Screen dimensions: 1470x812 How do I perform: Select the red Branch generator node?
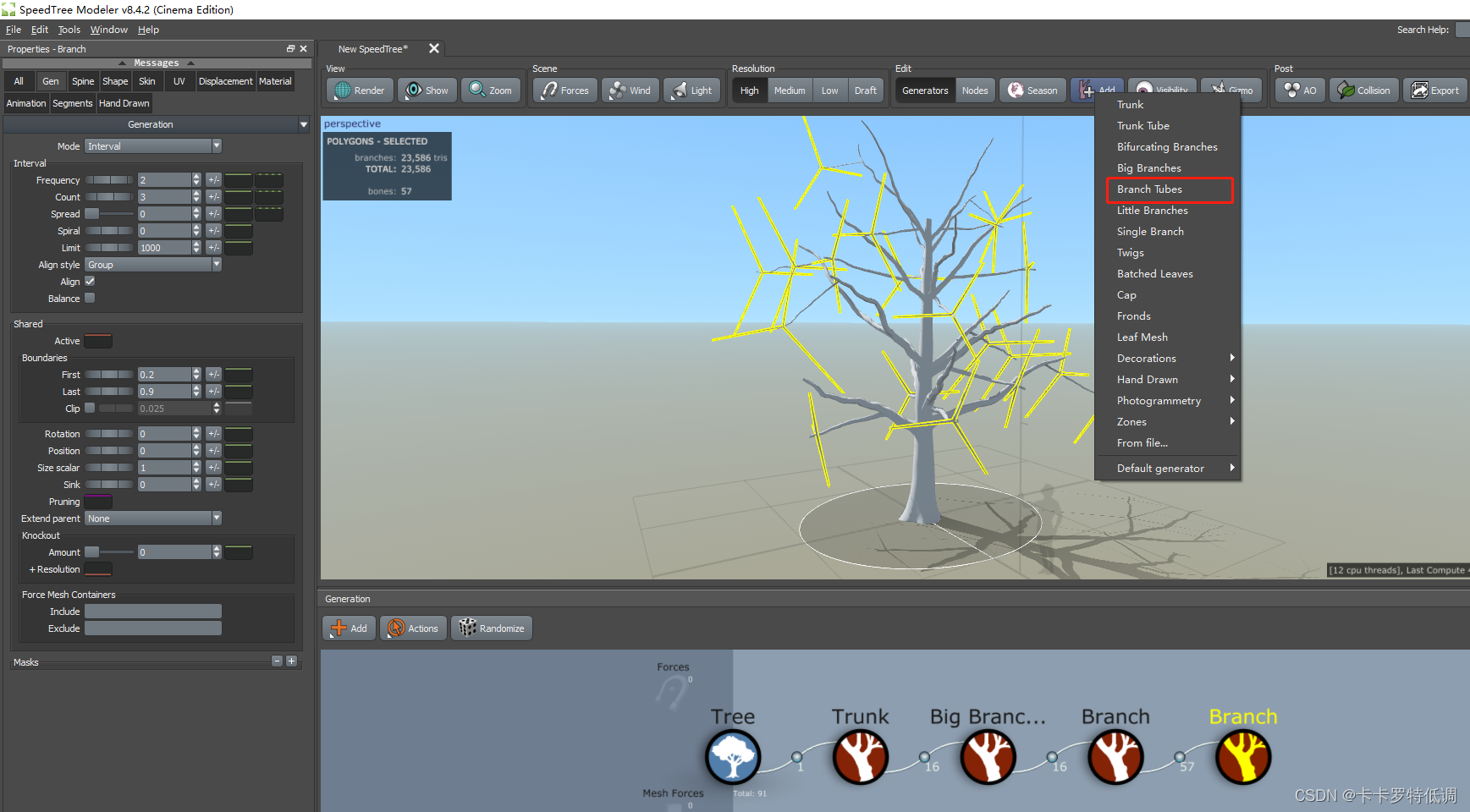[x=1115, y=757]
